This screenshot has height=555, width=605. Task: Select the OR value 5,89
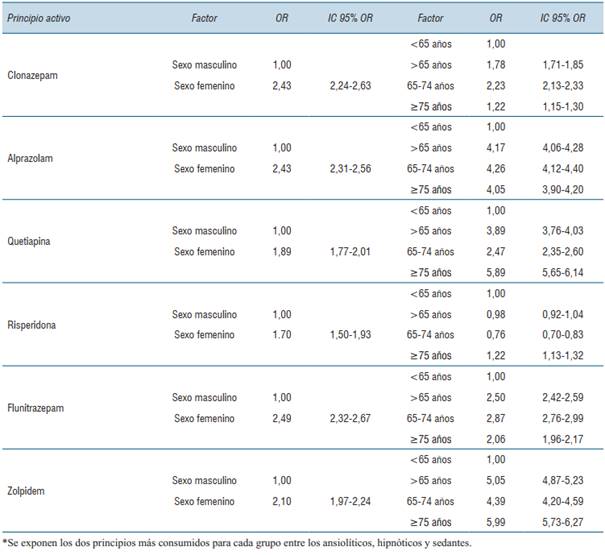496,271
